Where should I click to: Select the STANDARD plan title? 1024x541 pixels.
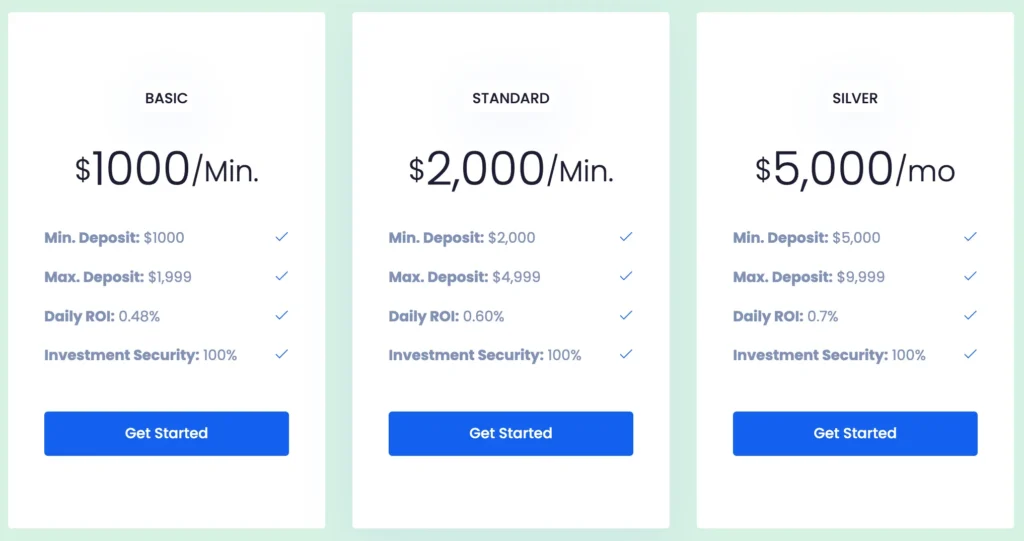510,98
